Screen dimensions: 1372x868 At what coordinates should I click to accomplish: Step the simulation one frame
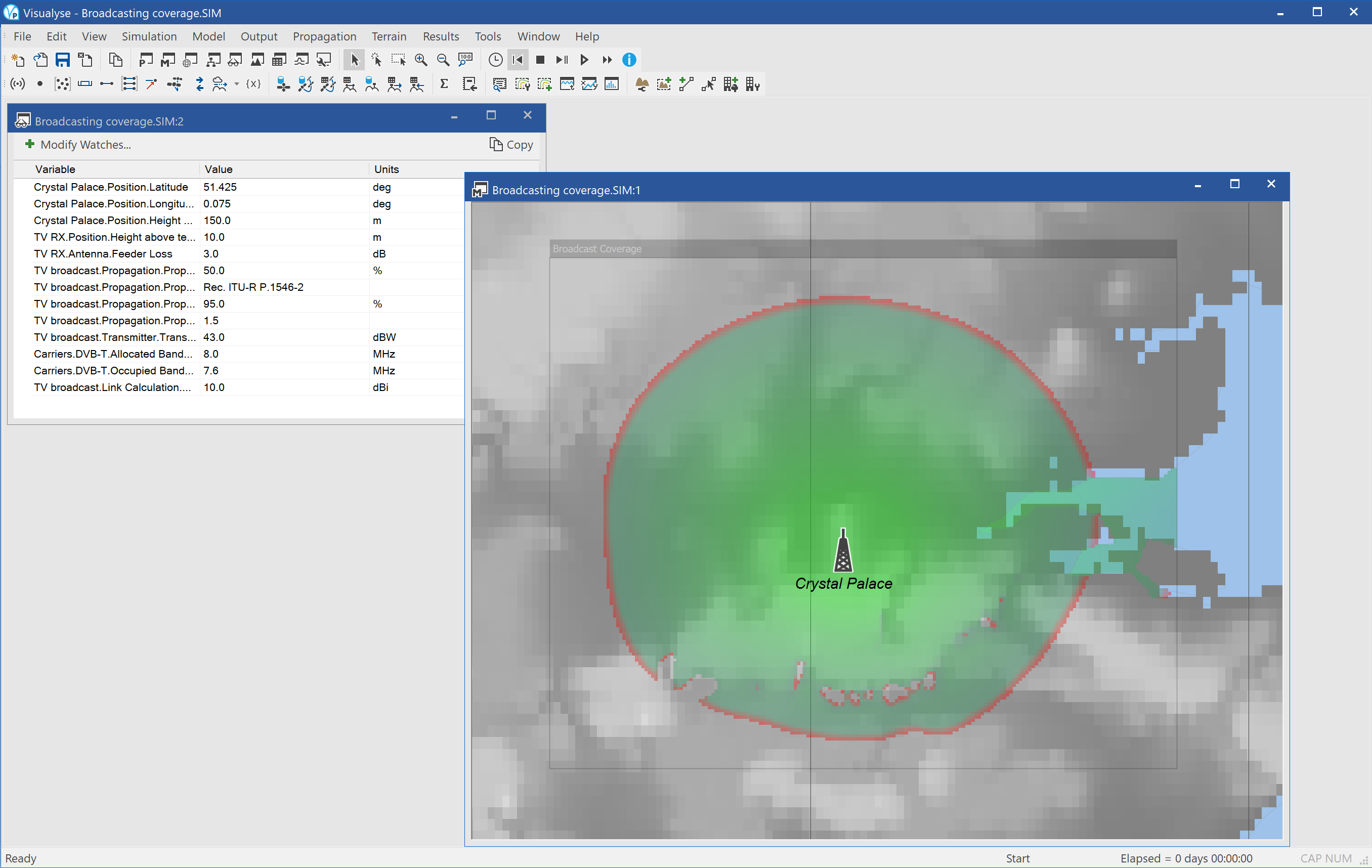[563, 60]
